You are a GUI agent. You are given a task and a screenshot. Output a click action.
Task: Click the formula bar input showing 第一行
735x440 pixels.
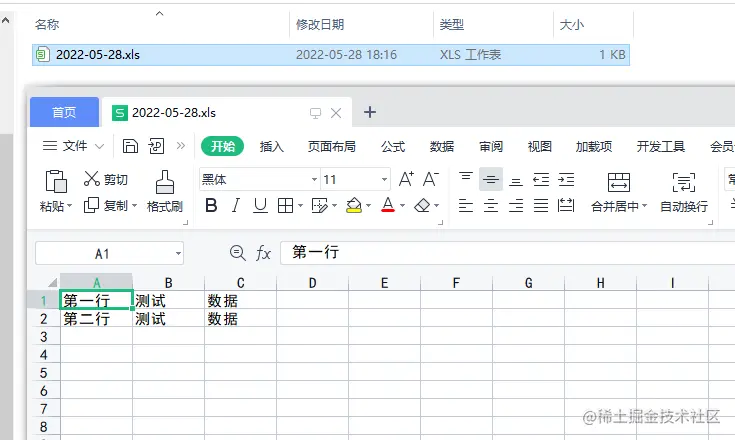pyautogui.click(x=507, y=253)
